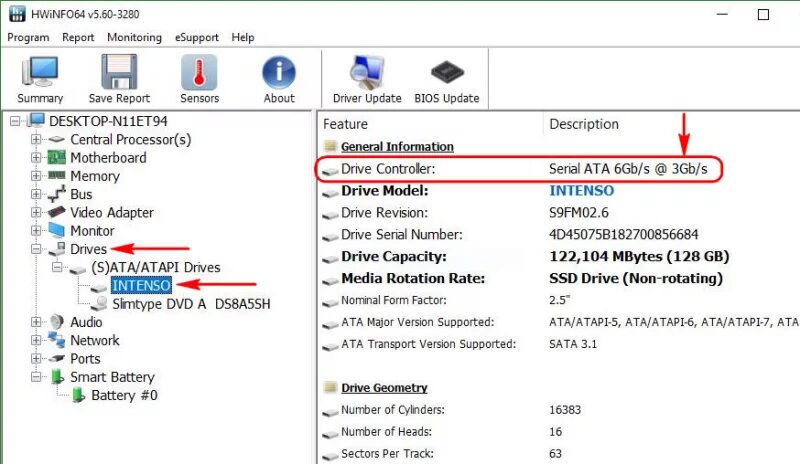Screen dimensions: 800x464
Task: Select the Ports icon in tree
Action: tap(57, 358)
